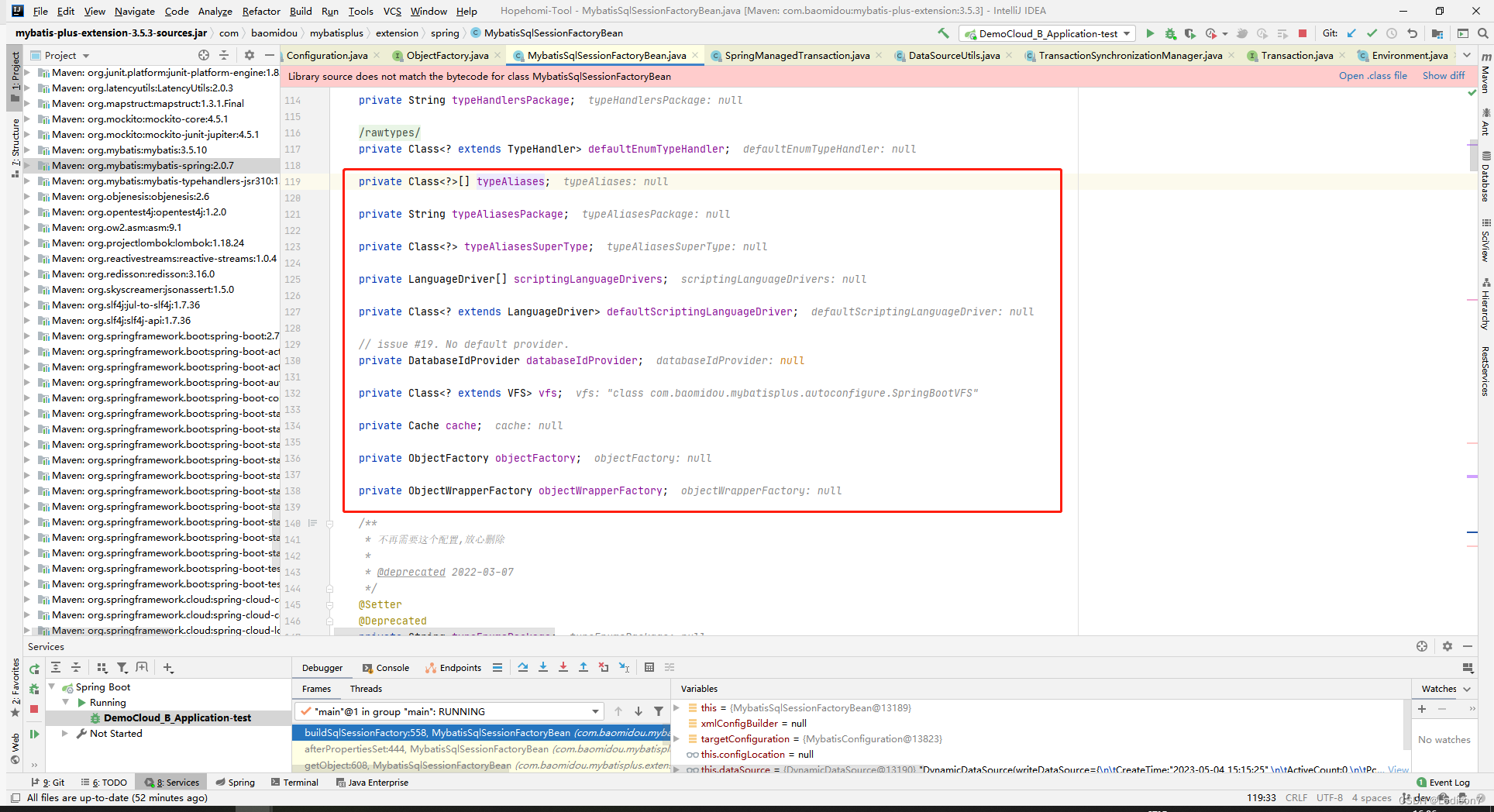The width and height of the screenshot is (1494, 812).
Task: Click Step Over debugger icon
Action: pyautogui.click(x=523, y=667)
